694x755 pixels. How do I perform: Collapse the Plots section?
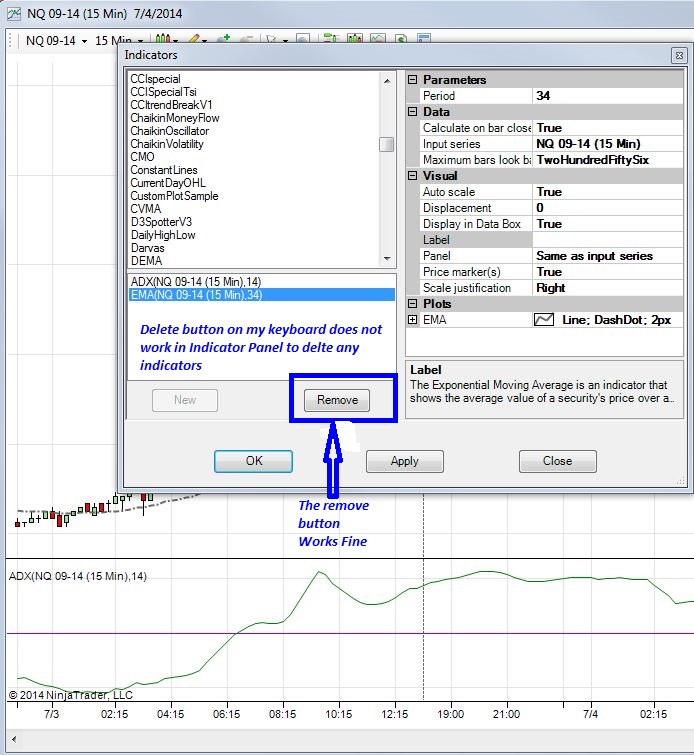[413, 304]
